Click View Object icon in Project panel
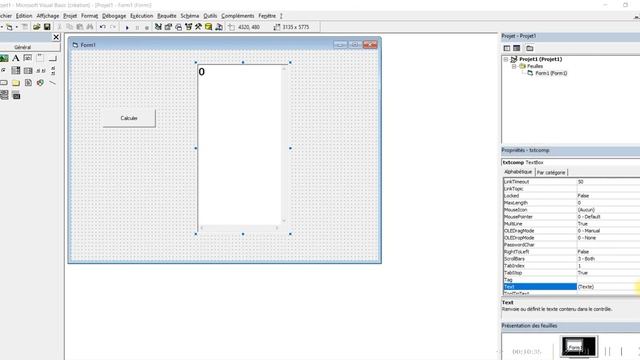Viewport: 640px width, 360px height. (x=517, y=48)
